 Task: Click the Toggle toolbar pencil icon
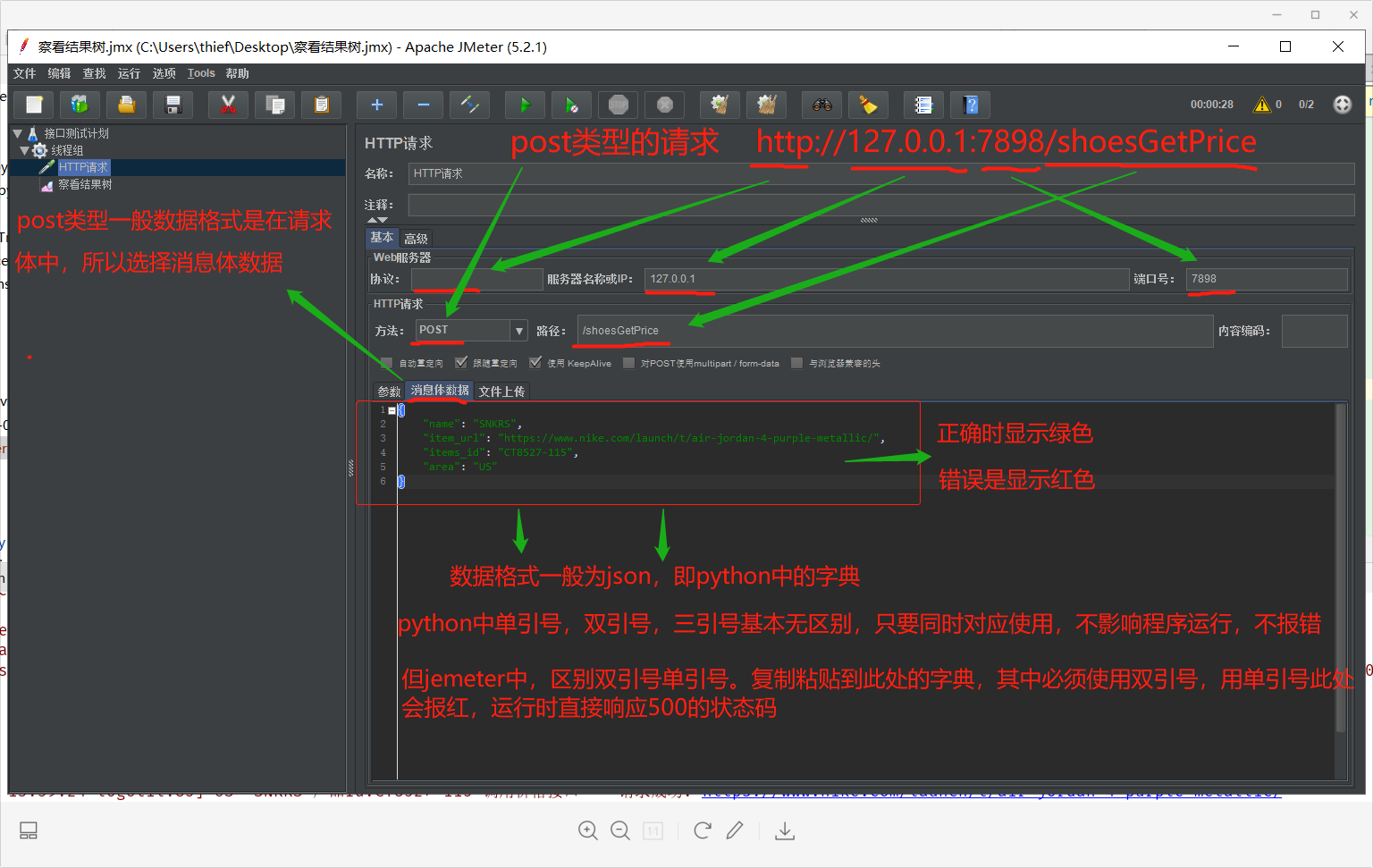469,105
